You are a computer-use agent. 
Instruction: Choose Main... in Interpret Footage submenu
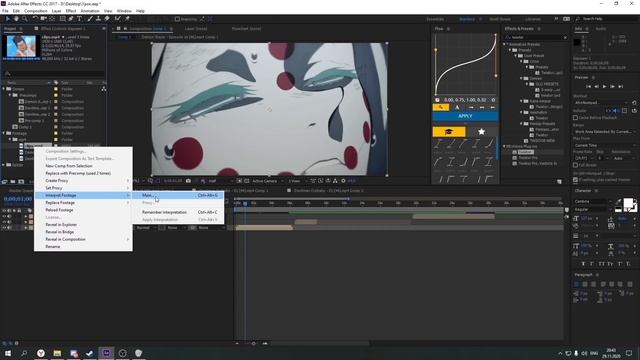click(x=178, y=196)
